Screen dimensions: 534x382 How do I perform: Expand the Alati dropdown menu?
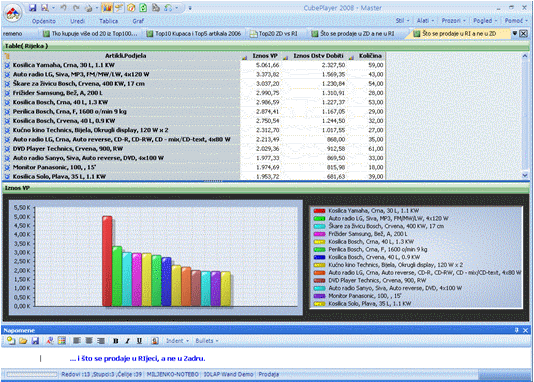point(425,21)
